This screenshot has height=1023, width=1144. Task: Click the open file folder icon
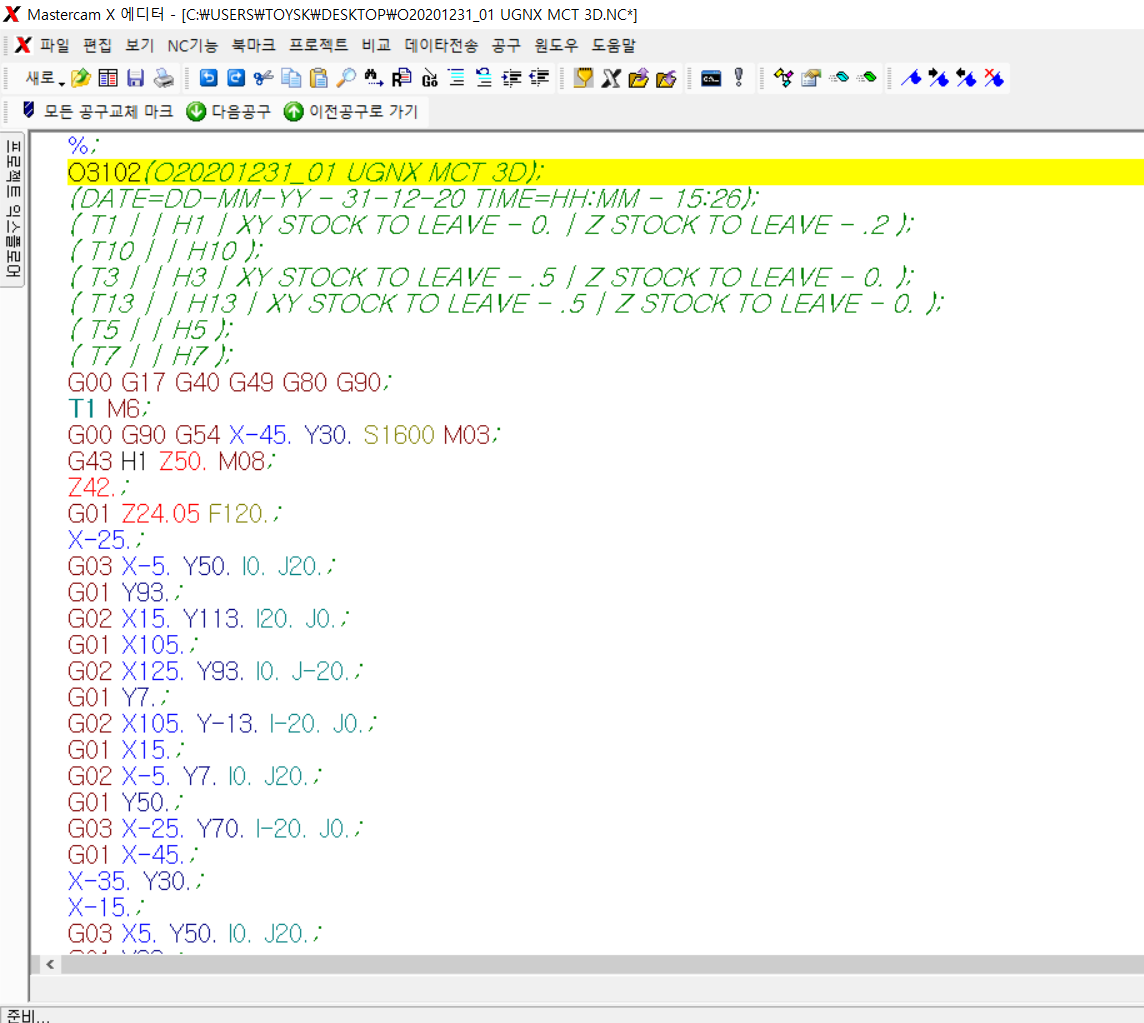tap(81, 78)
